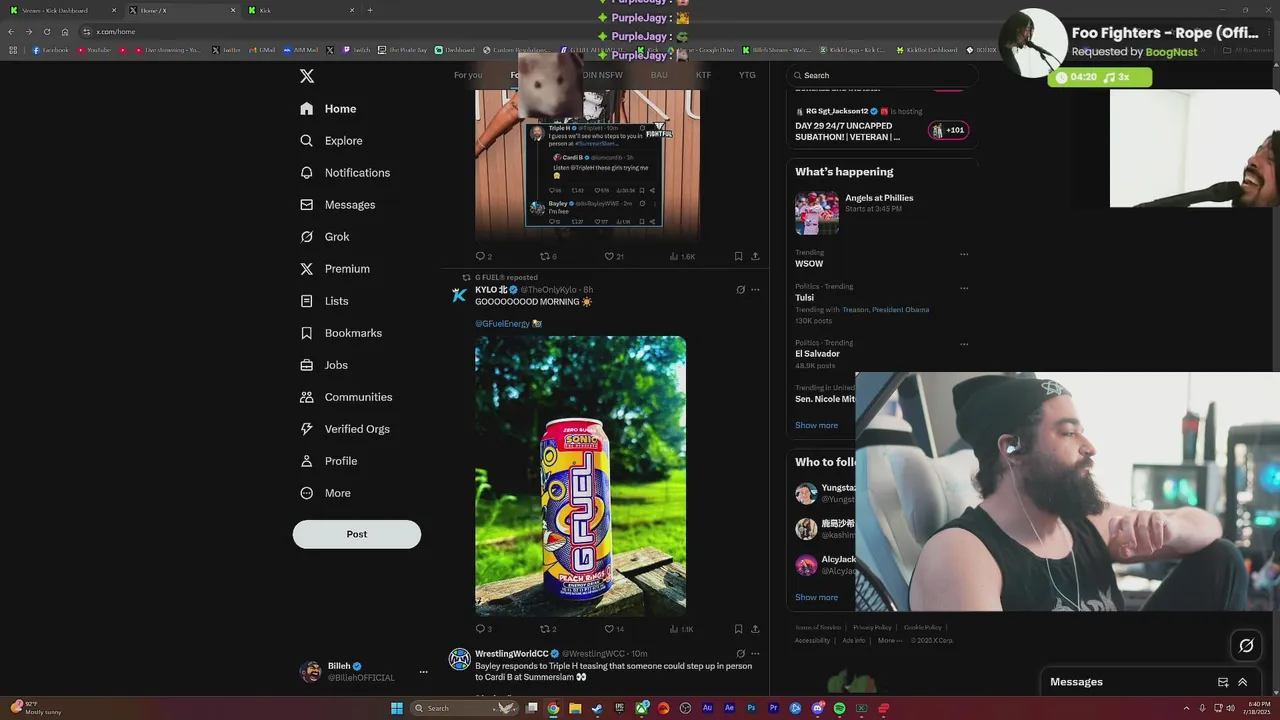Show hidden system tray icons
The height and width of the screenshot is (720, 1280).
tap(1187, 708)
